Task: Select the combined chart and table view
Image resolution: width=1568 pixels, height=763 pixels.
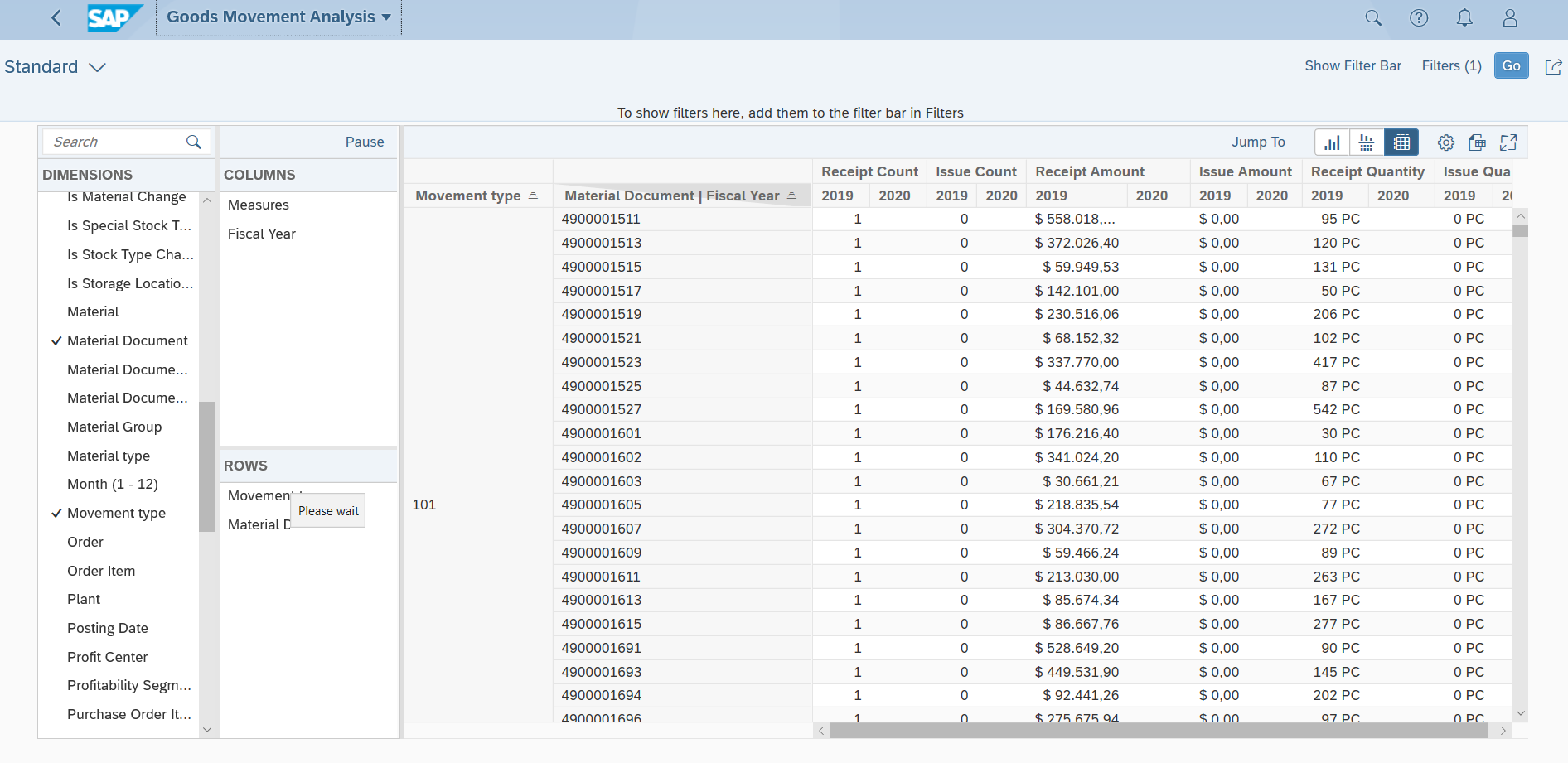Action: [1367, 142]
